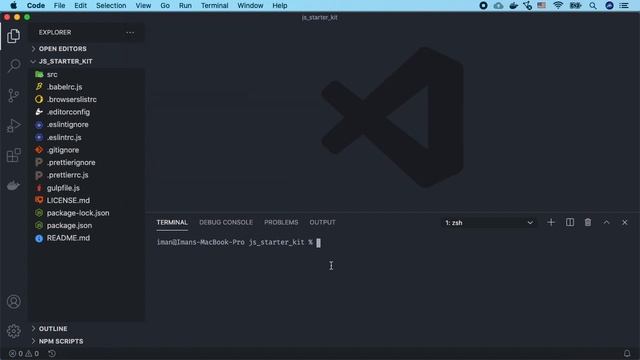Open the Docker whale menu bar icon
Image resolution: width=640 pixels, height=360 pixels.
click(513, 6)
